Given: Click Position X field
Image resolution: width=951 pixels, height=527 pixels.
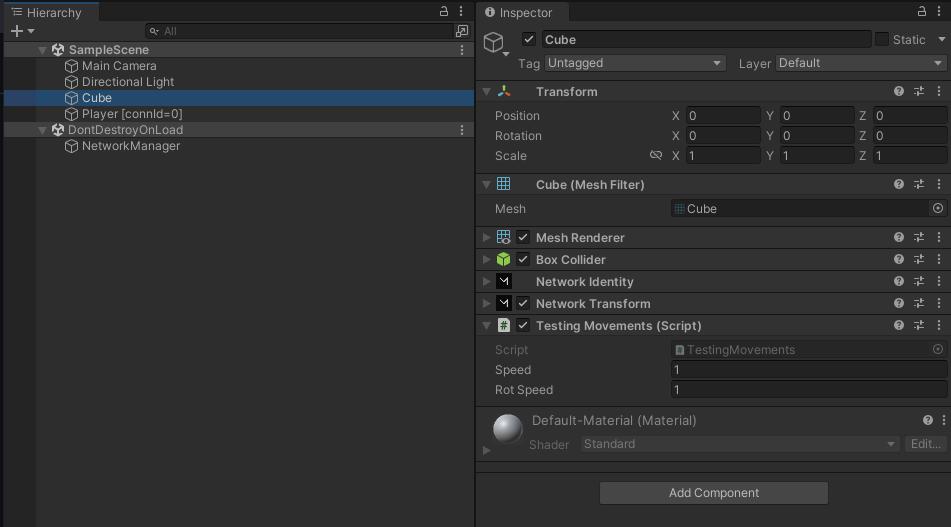Looking at the screenshot, I should coord(723,115).
